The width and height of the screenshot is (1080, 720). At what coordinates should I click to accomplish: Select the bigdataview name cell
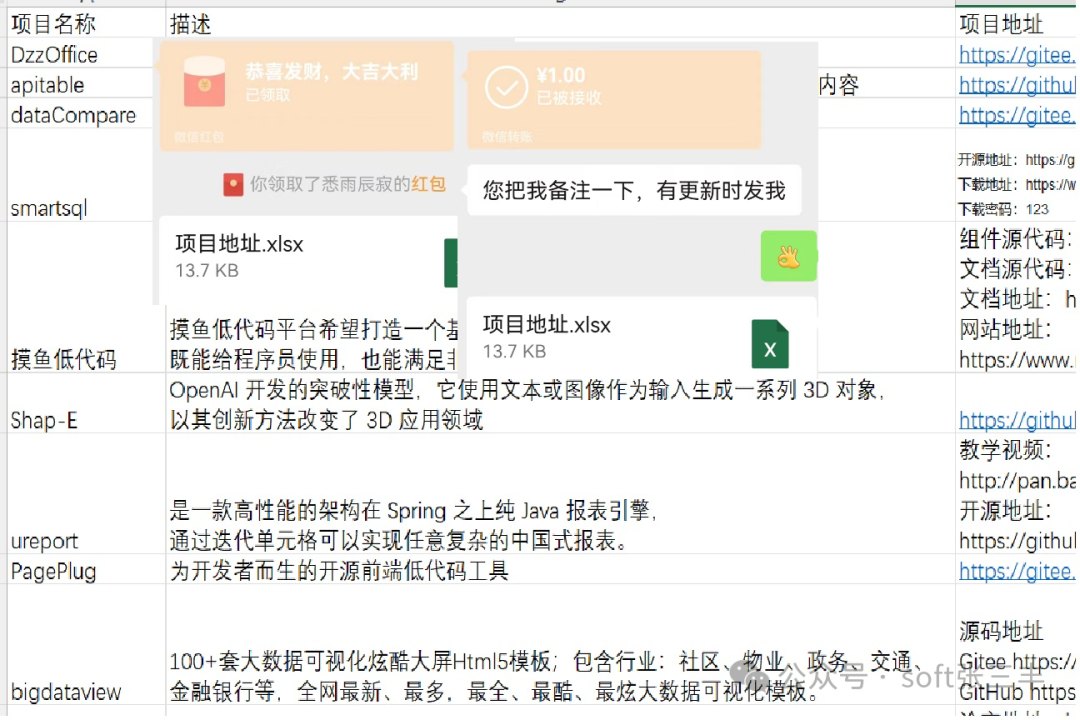point(86,645)
